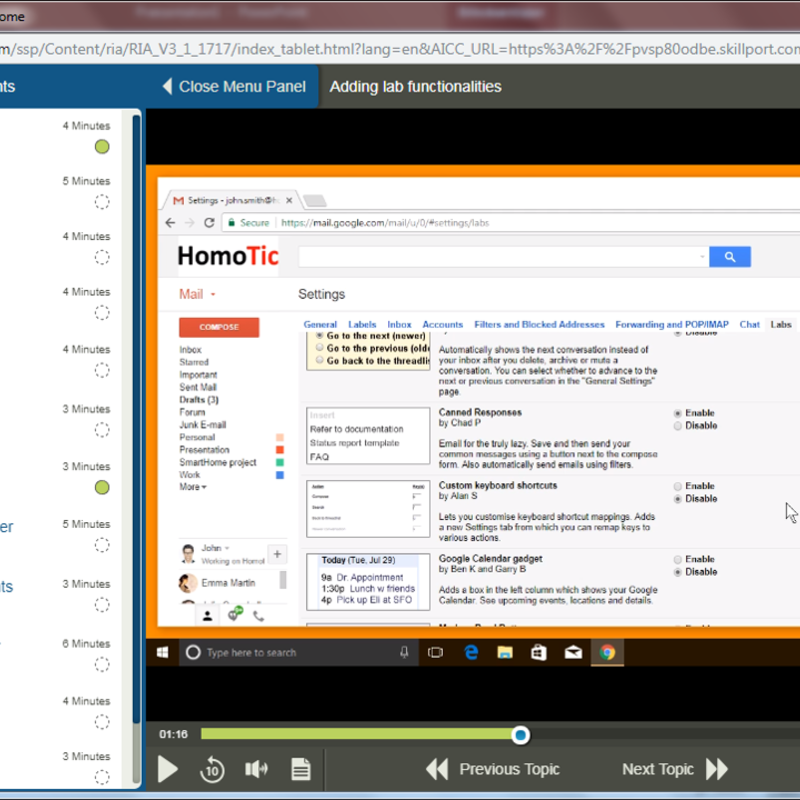Open the Inbox settings tab
This screenshot has height=800, width=800.
(399, 324)
